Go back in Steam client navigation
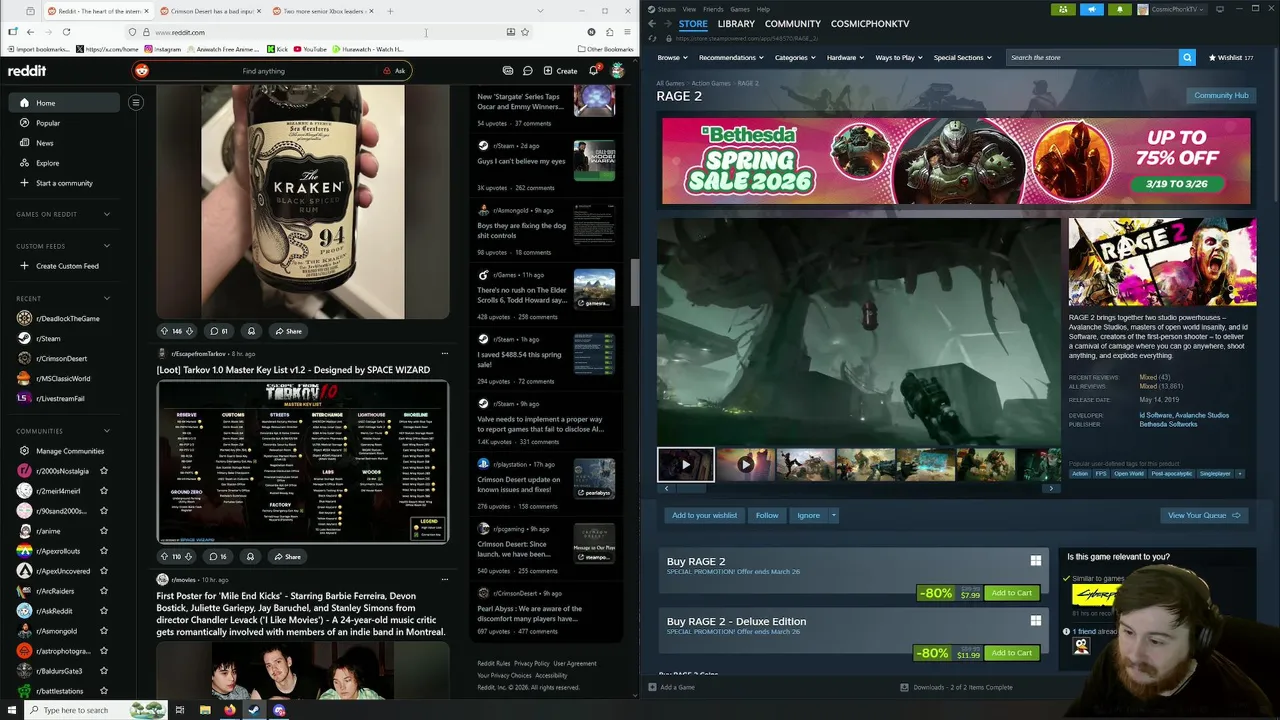 click(652, 23)
